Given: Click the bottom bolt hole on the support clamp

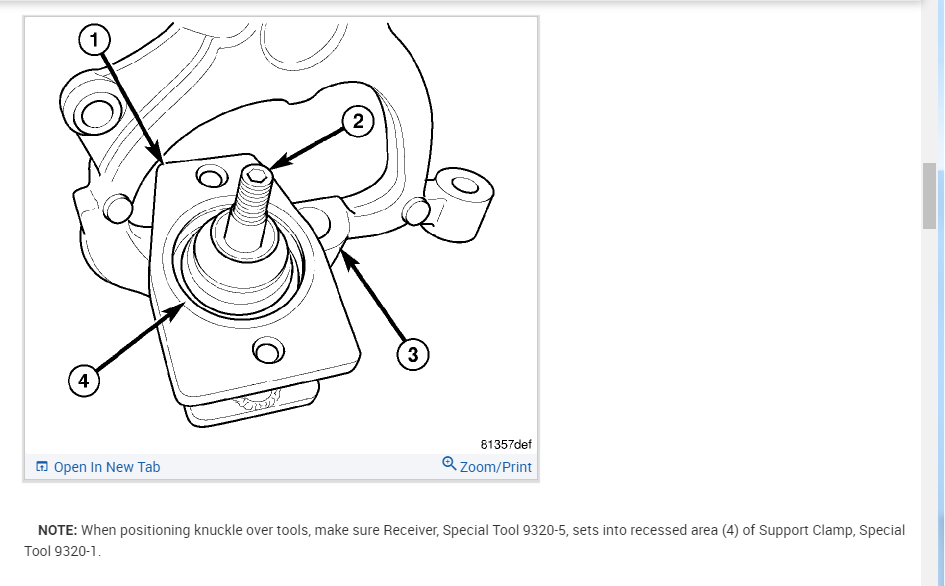Looking at the screenshot, I should click(x=268, y=350).
